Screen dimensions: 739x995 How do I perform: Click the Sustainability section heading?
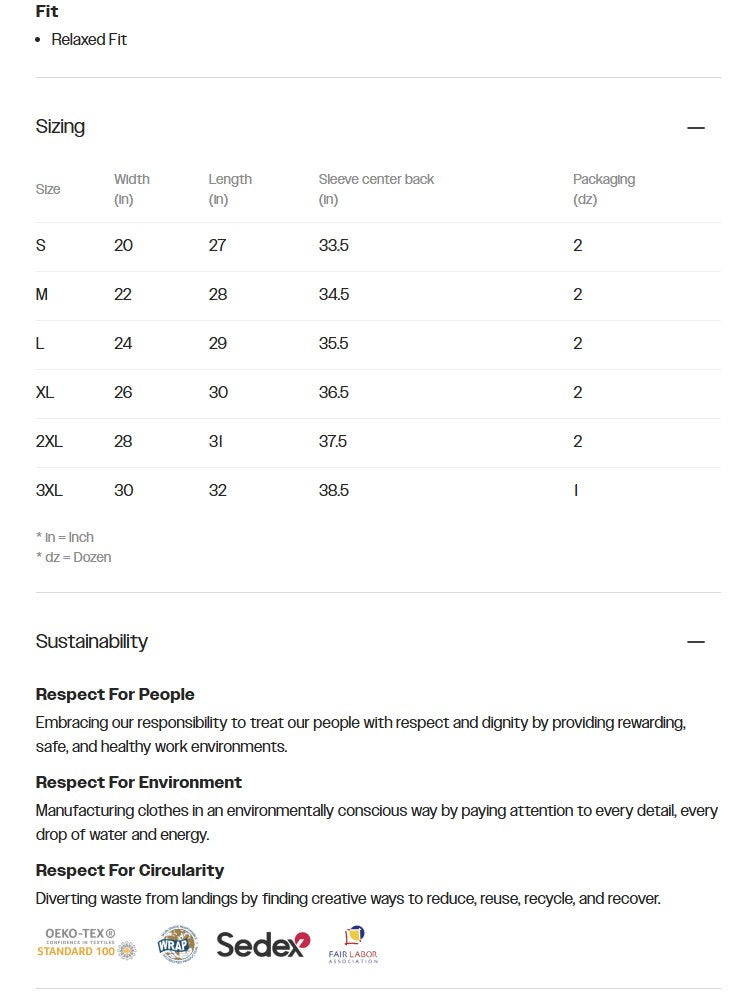pyautogui.click(x=91, y=642)
